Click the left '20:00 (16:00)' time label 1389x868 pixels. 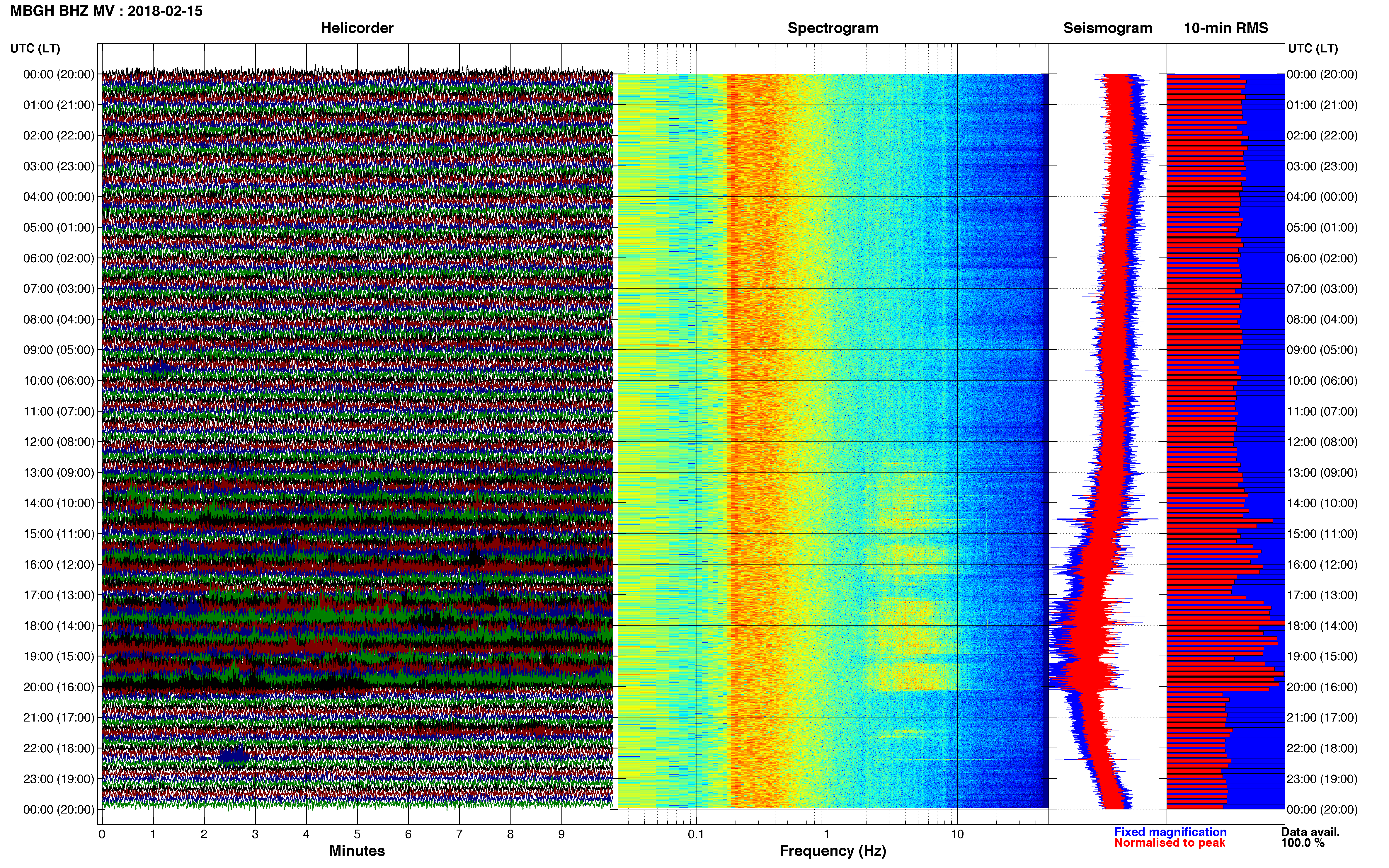(59, 687)
